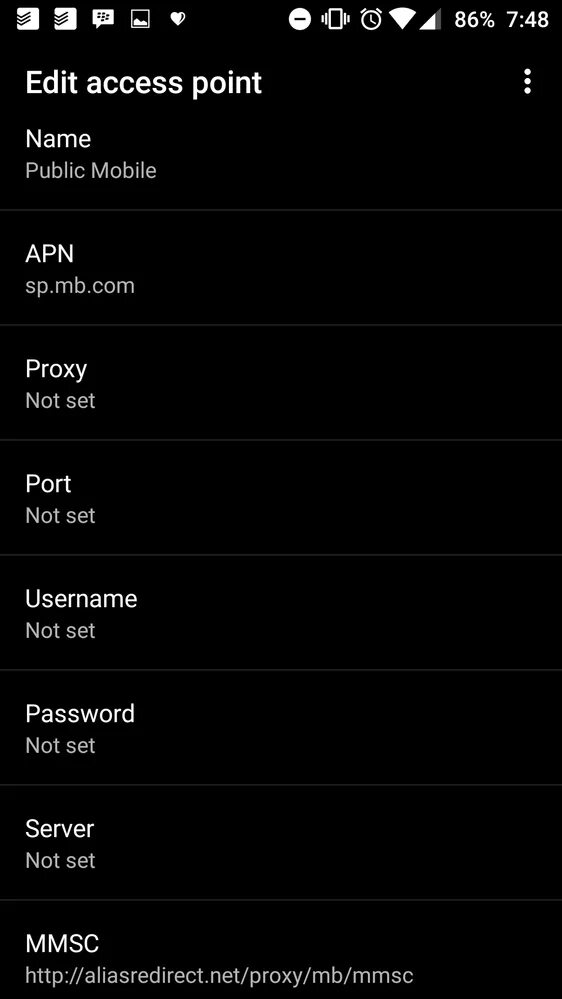Tap the Edit access point title
Screen dimensions: 562x999
click(x=143, y=83)
